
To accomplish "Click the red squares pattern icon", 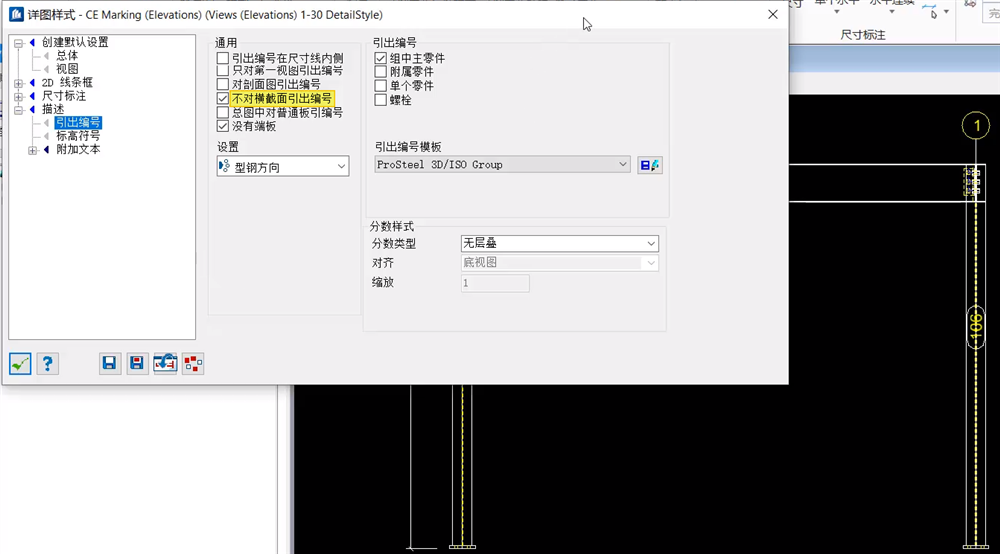I will click(x=193, y=364).
